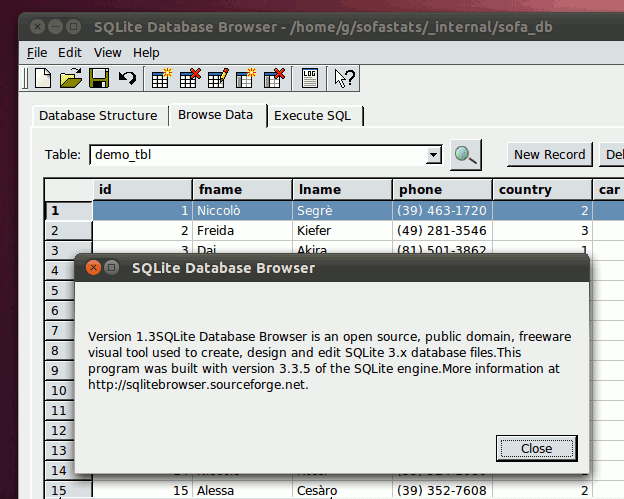The width and height of the screenshot is (624, 499).
Task: Click the cell containing Segrè
Action: [x=342, y=211]
